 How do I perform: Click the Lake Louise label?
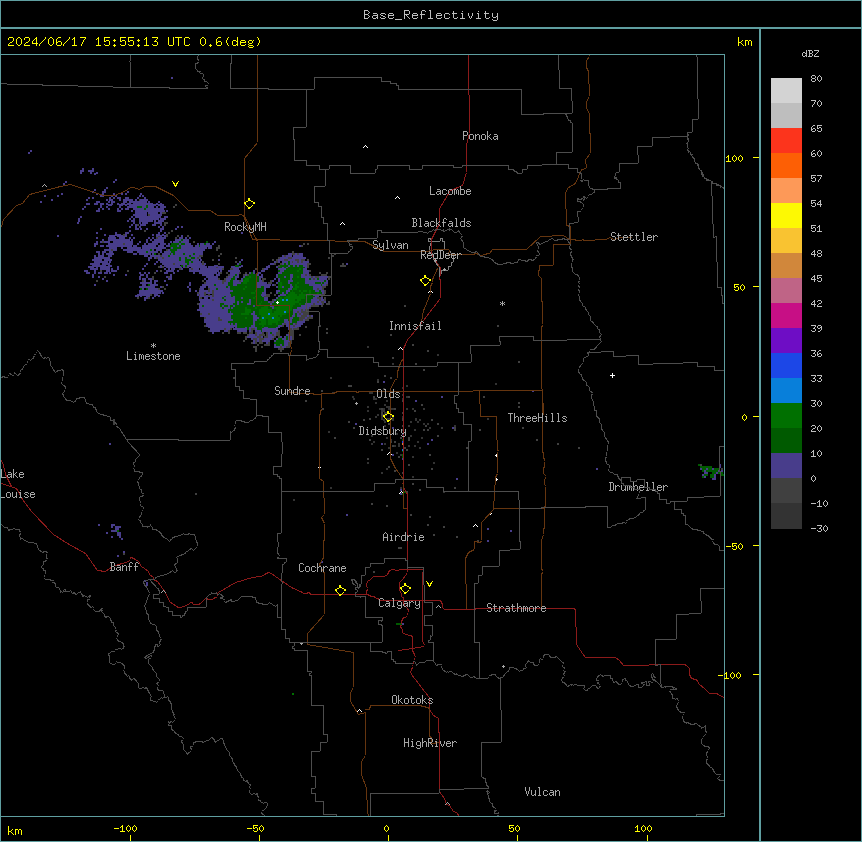pyautogui.click(x=18, y=484)
